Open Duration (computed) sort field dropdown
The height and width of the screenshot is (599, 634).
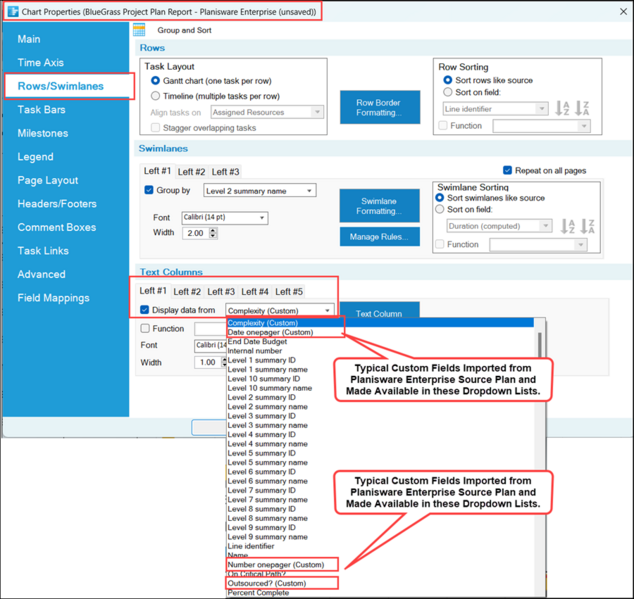coord(499,226)
